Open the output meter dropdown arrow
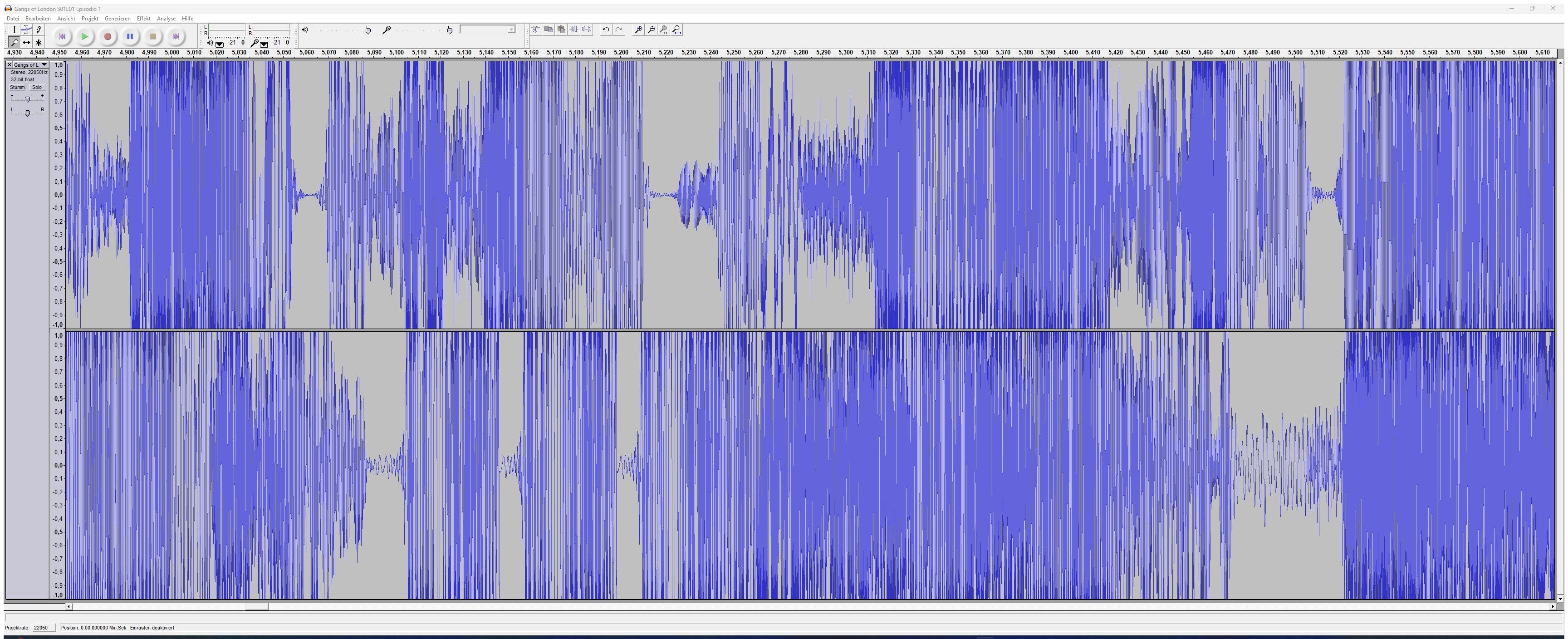1568x639 pixels. (x=220, y=44)
